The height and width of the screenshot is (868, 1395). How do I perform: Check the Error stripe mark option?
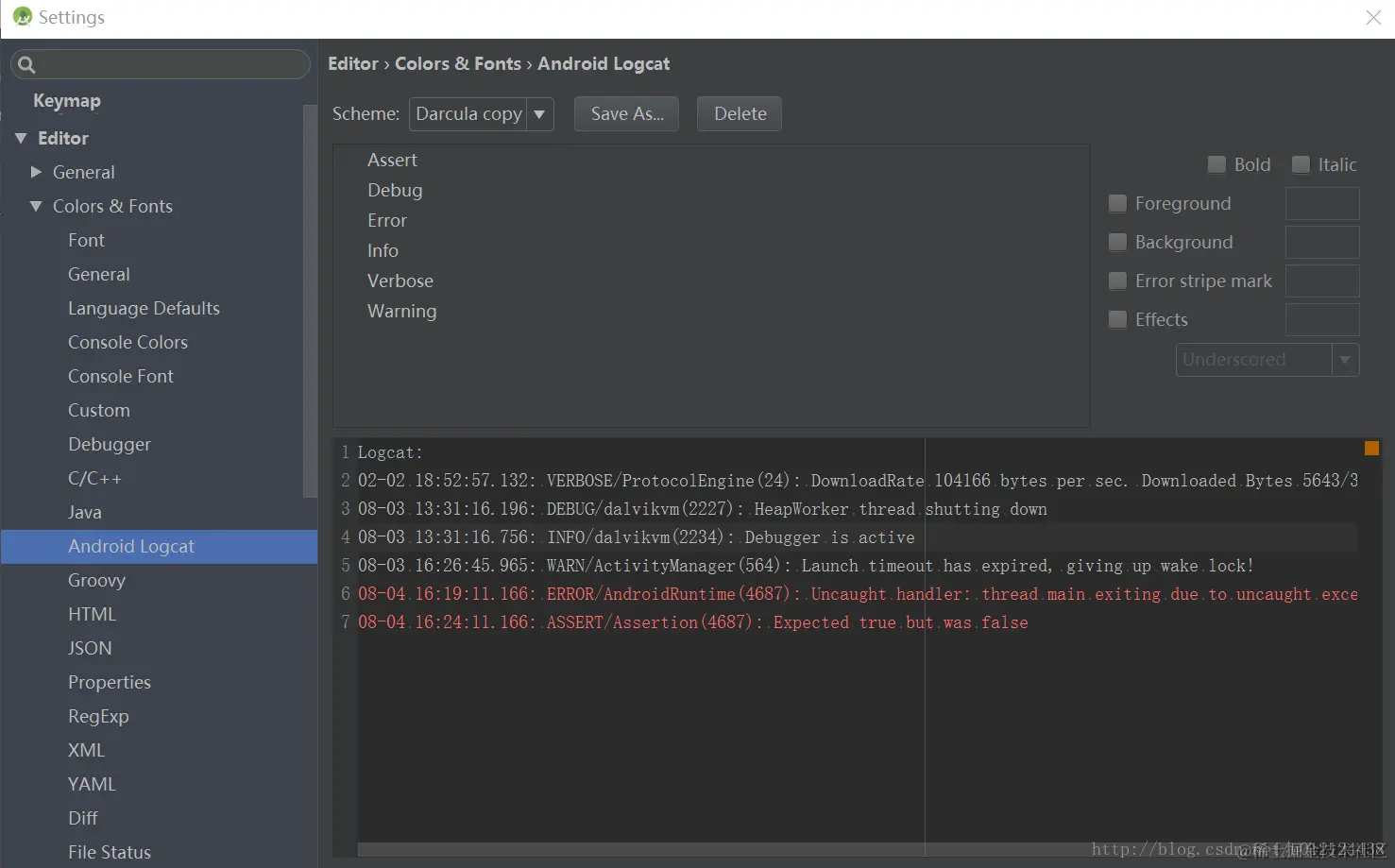[x=1117, y=281]
